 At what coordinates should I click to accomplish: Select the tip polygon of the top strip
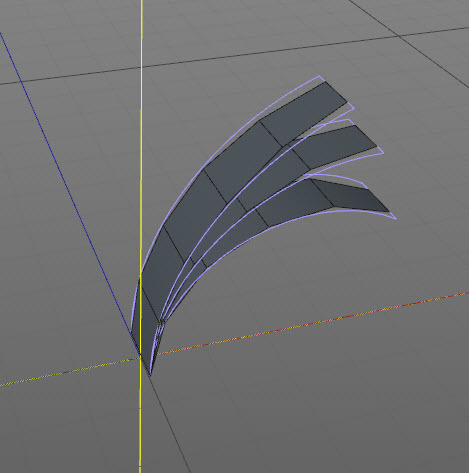click(x=303, y=113)
